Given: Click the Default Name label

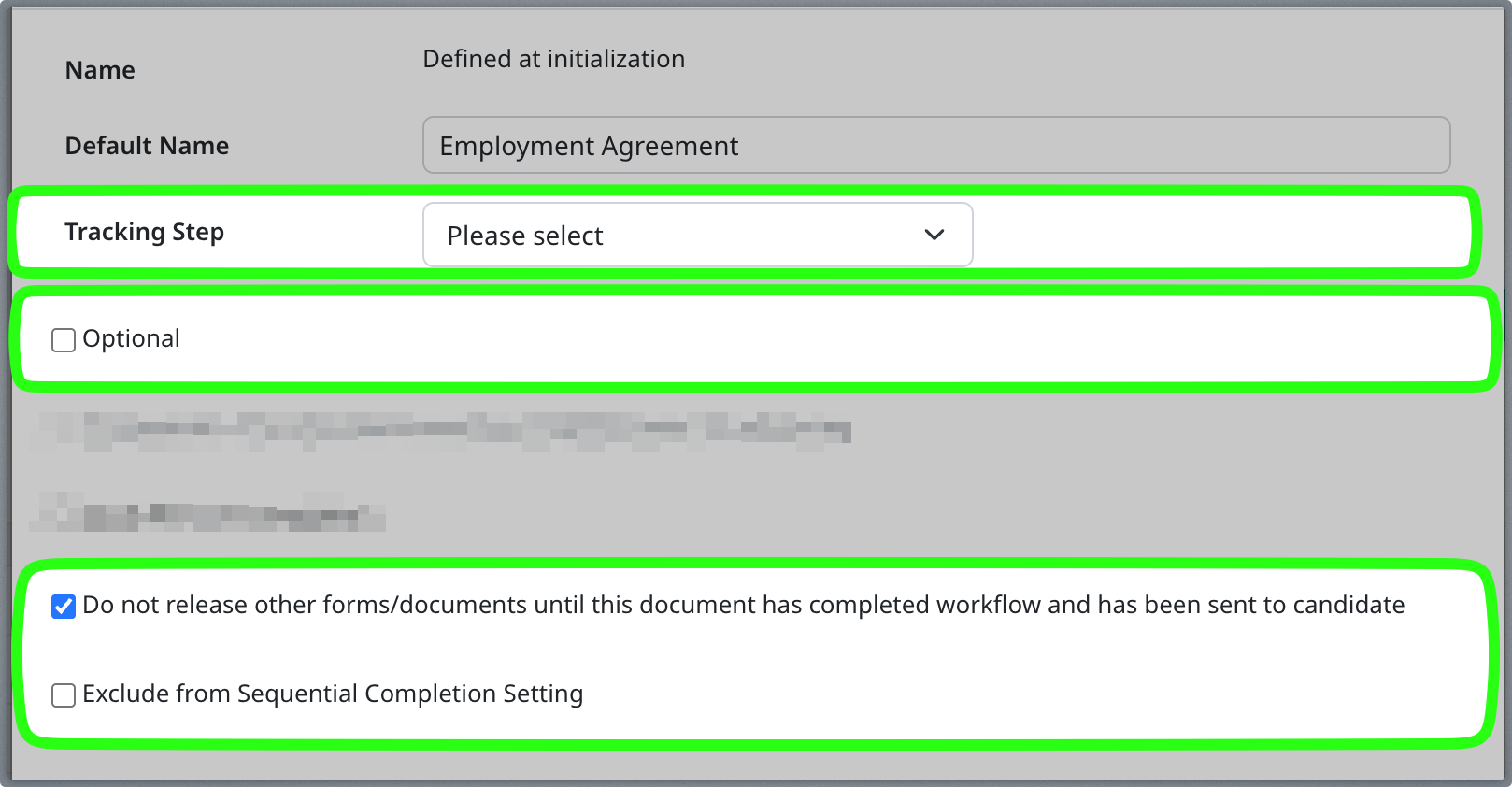Looking at the screenshot, I should click(x=147, y=145).
